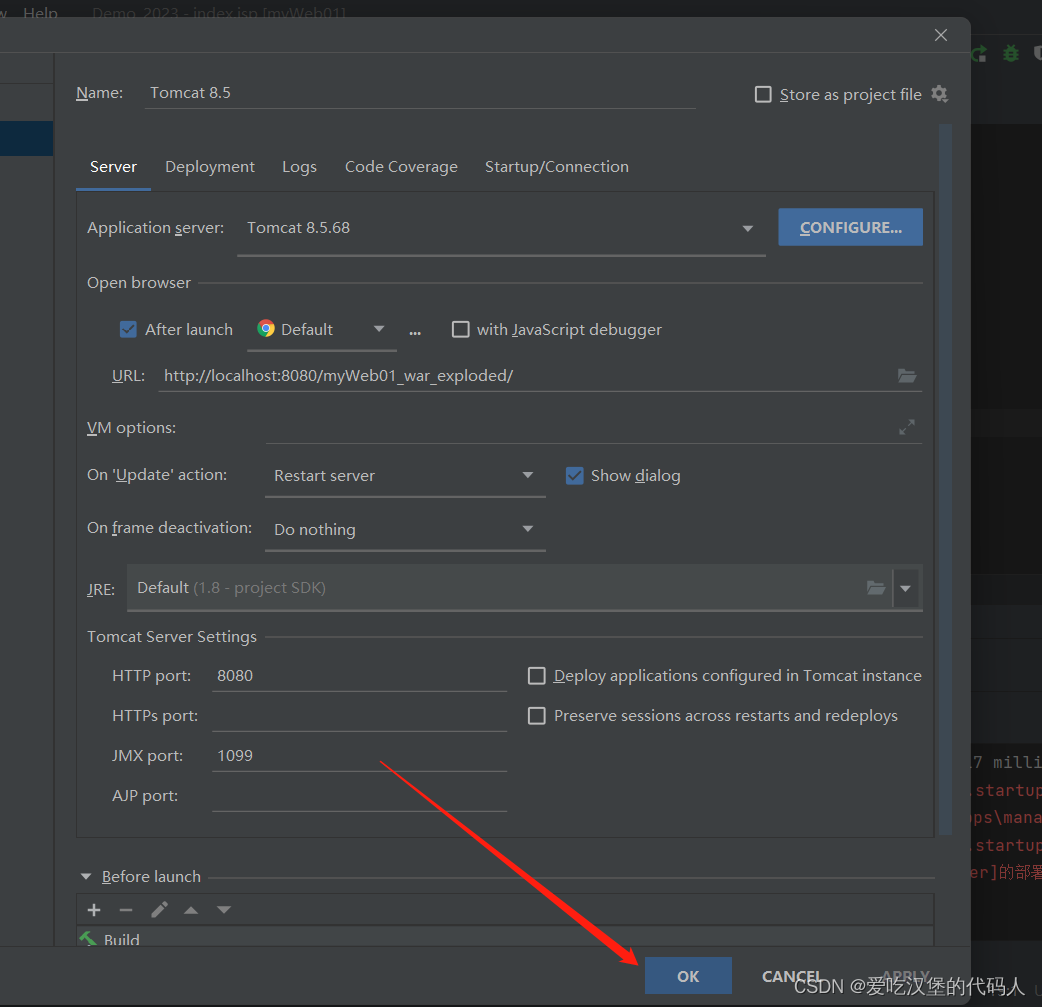Viewport: 1042px width, 1007px height.
Task: Click the dialog's vertical scrollbar
Action: pyautogui.click(x=945, y=479)
